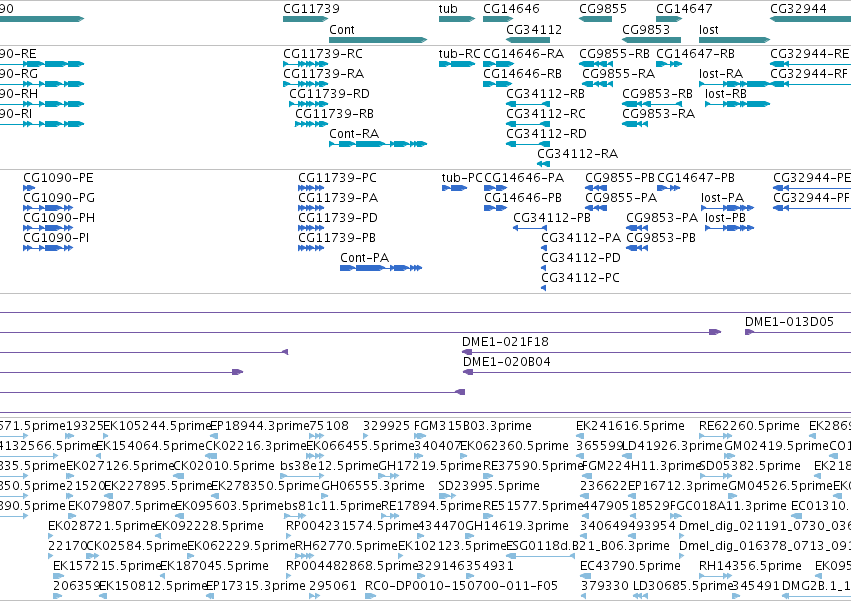Viewport: 851px width, 601px height.
Task: Click BAC clone DME1-021F18 label
Action: [x=505, y=342]
